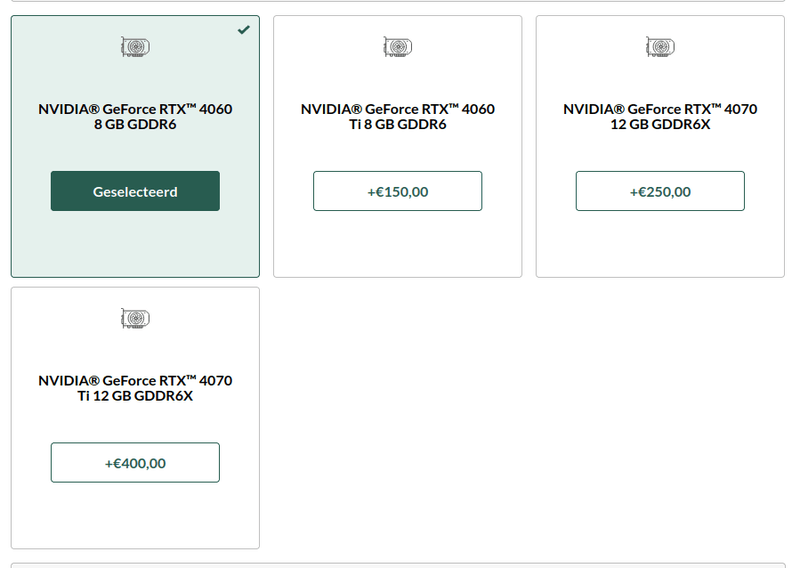Pick the +€250,00 upgrade button
The image size is (800, 568).
click(660, 191)
